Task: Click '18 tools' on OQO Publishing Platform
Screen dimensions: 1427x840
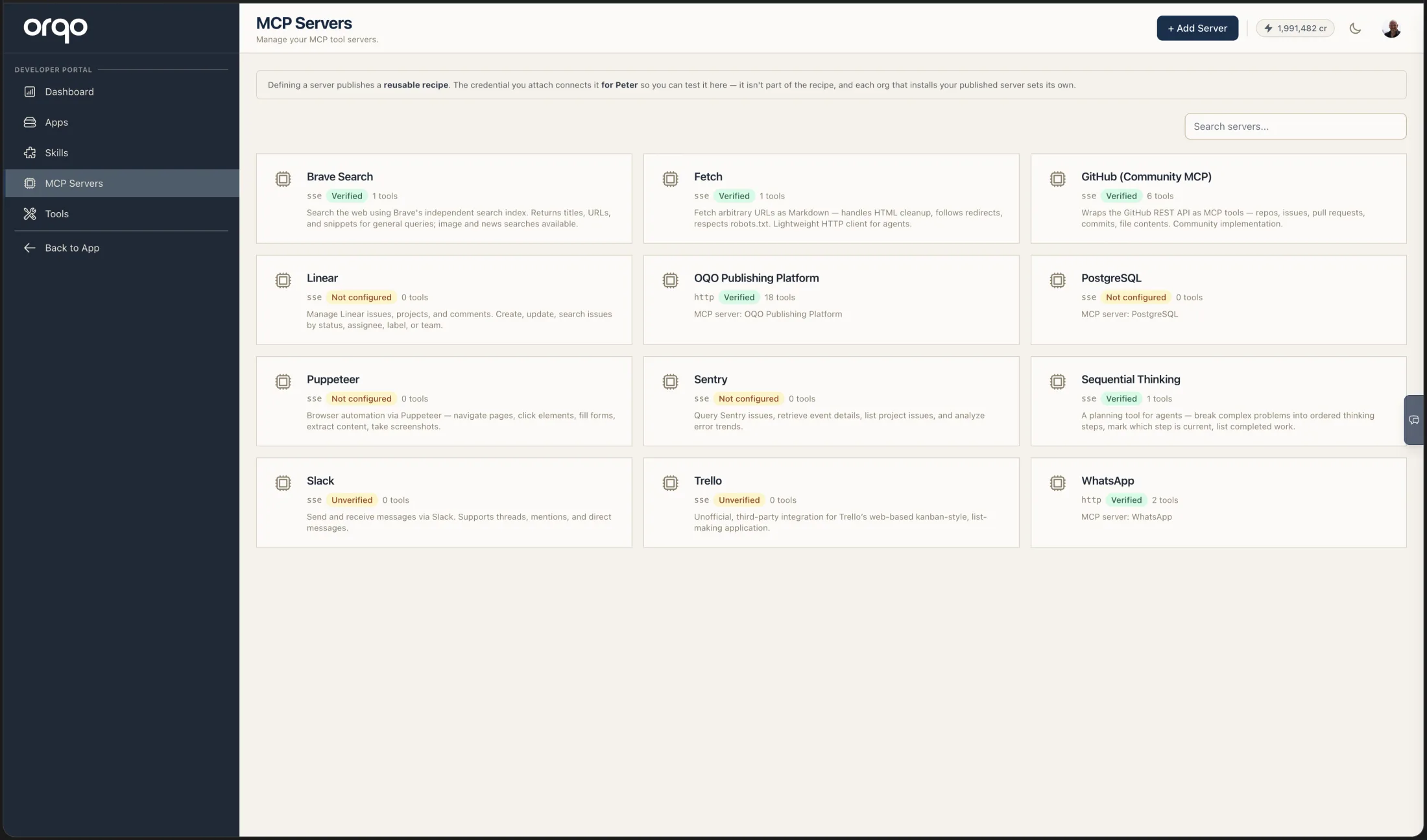Action: (x=780, y=297)
